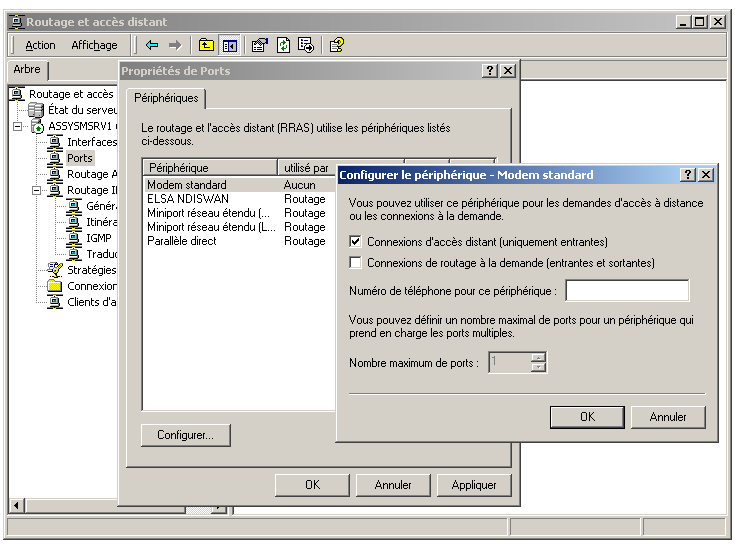Click Appliquer in Propriétés de Ports dialog
The width and height of the screenshot is (735, 551).
pos(474,485)
